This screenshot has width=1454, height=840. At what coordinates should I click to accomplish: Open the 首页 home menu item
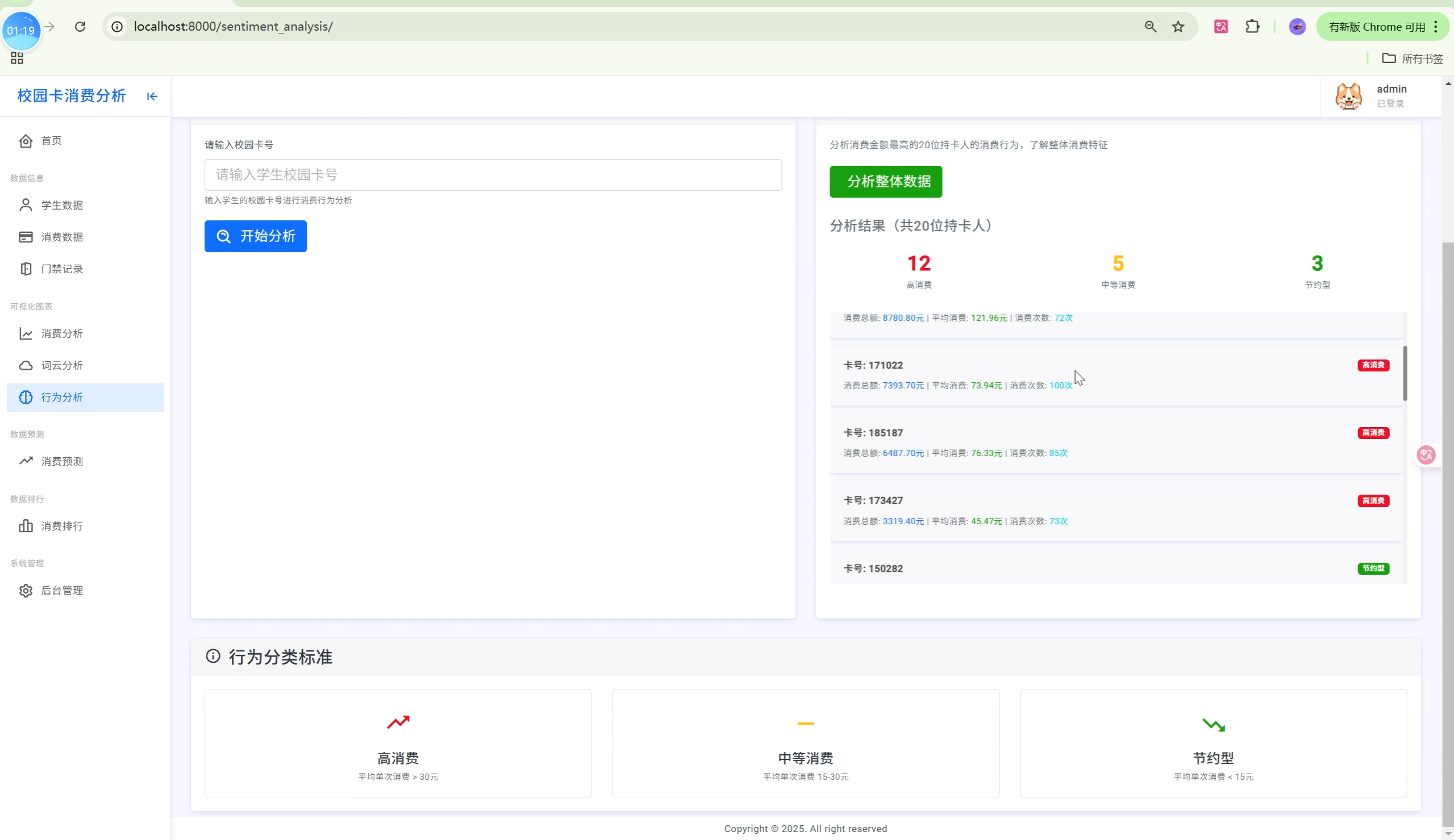(51, 141)
